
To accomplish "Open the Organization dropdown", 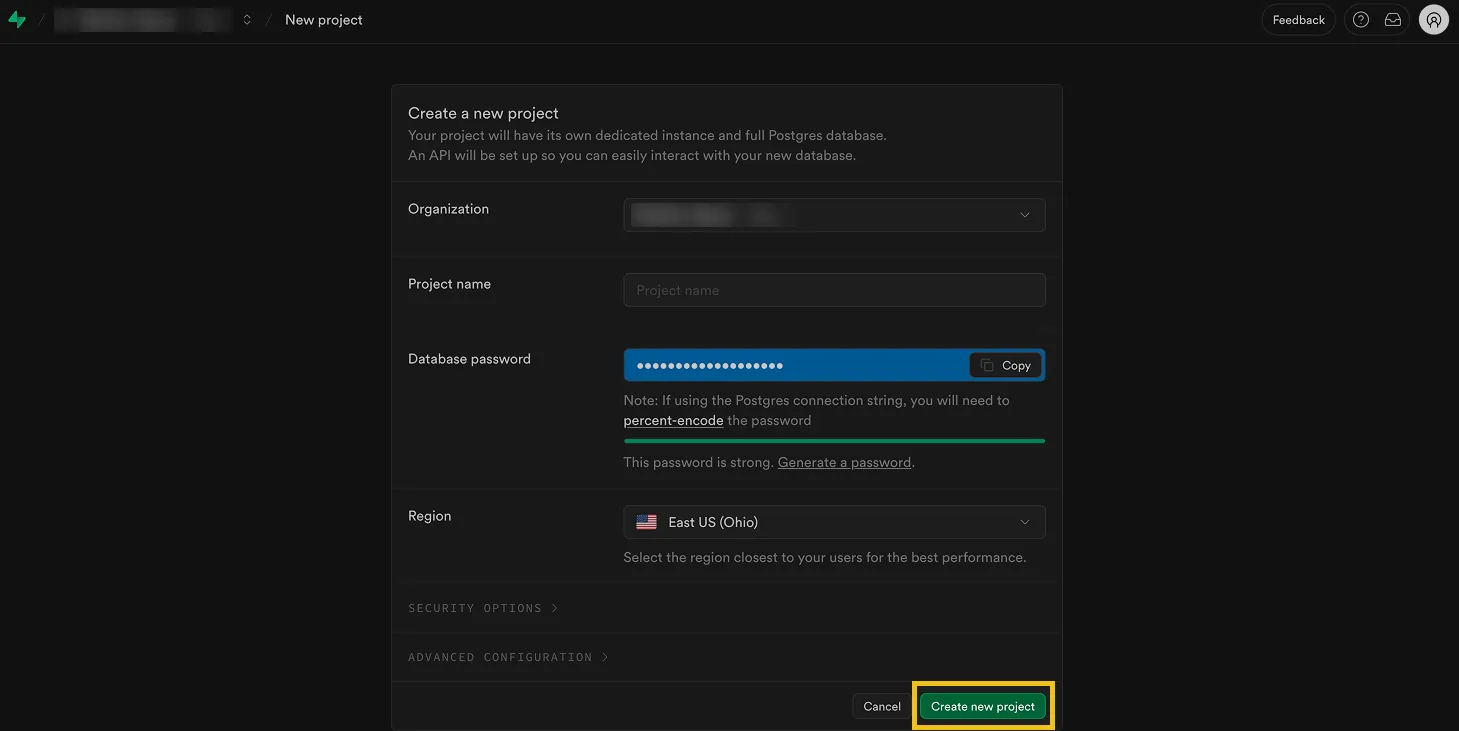I will [x=834, y=215].
